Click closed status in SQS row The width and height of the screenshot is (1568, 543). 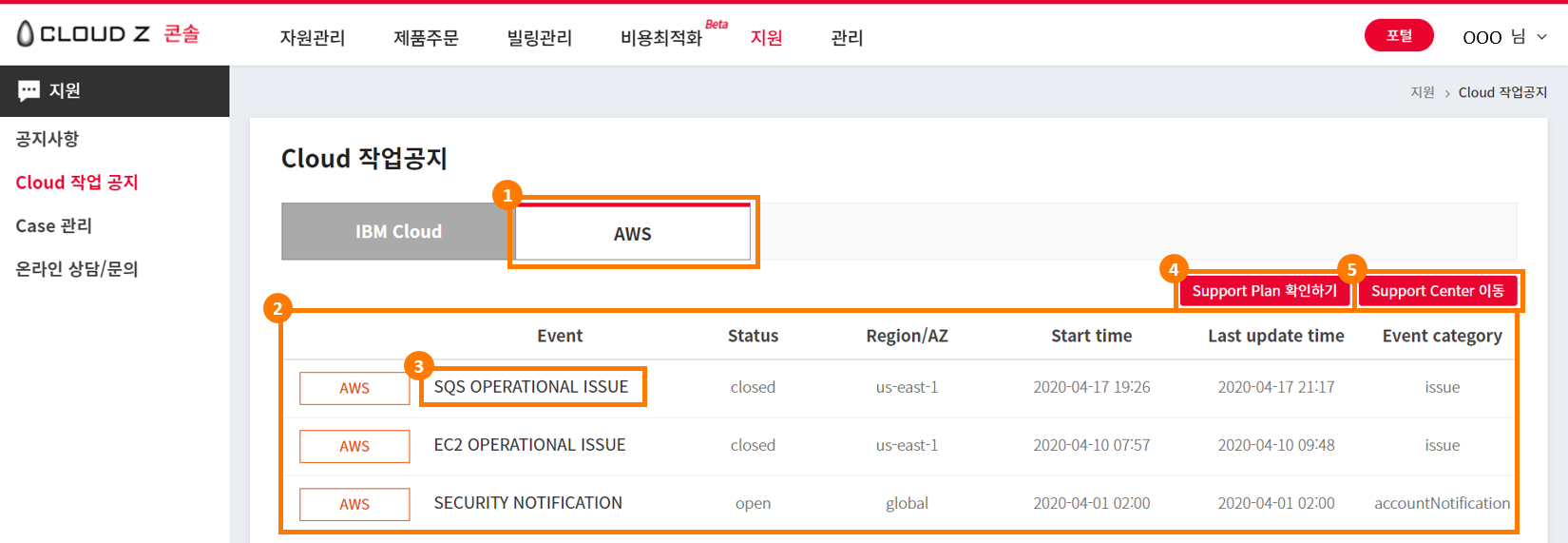(x=753, y=387)
